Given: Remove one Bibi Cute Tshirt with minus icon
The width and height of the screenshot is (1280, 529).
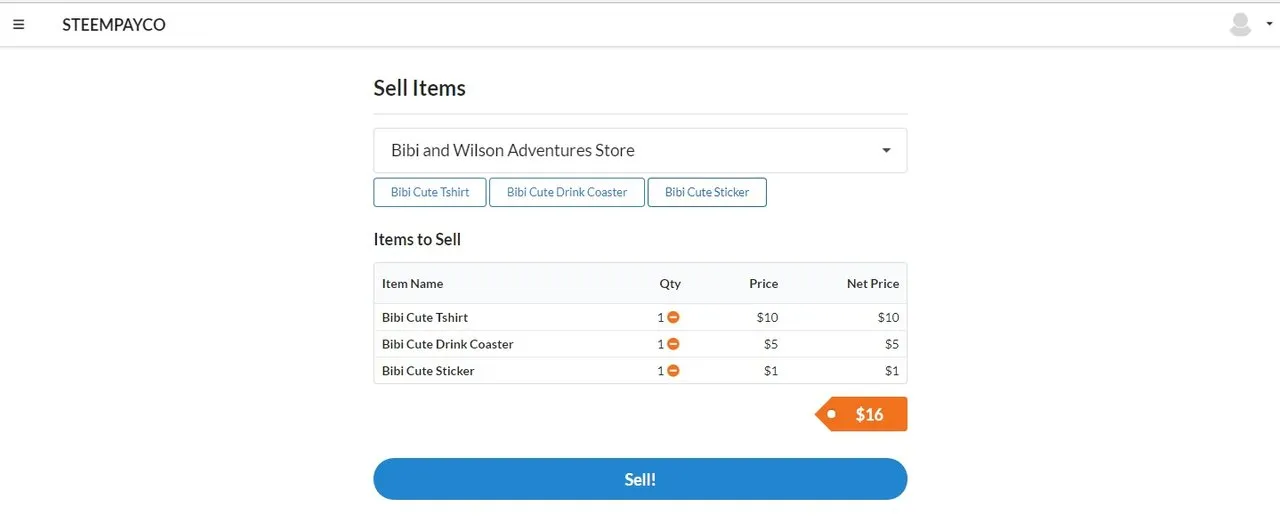Looking at the screenshot, I should 673,317.
